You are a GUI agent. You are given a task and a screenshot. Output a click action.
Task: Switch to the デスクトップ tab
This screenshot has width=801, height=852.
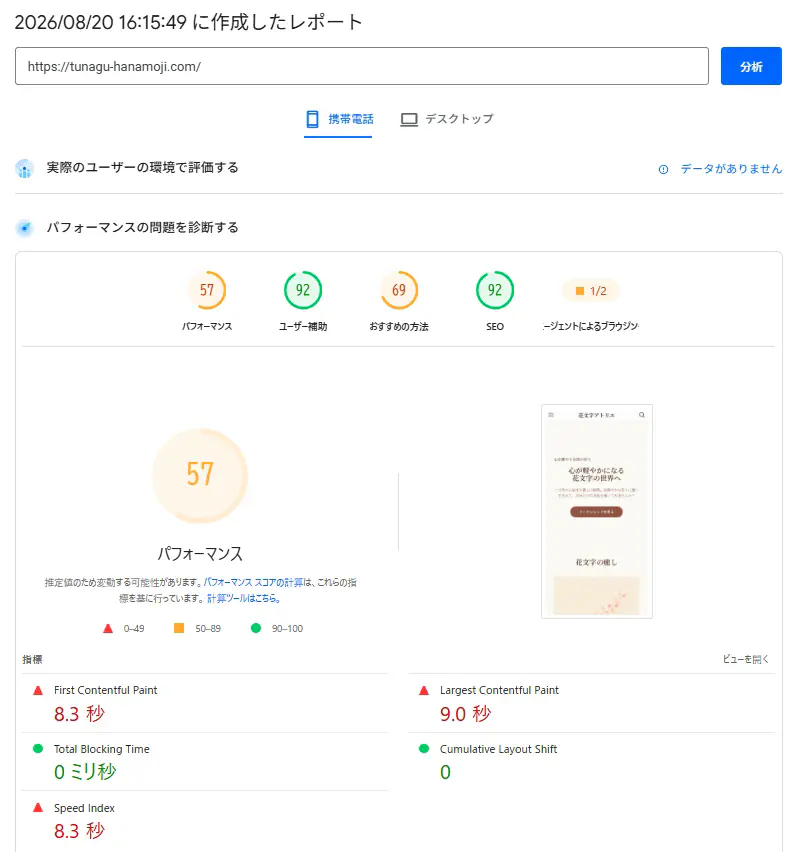coord(447,120)
